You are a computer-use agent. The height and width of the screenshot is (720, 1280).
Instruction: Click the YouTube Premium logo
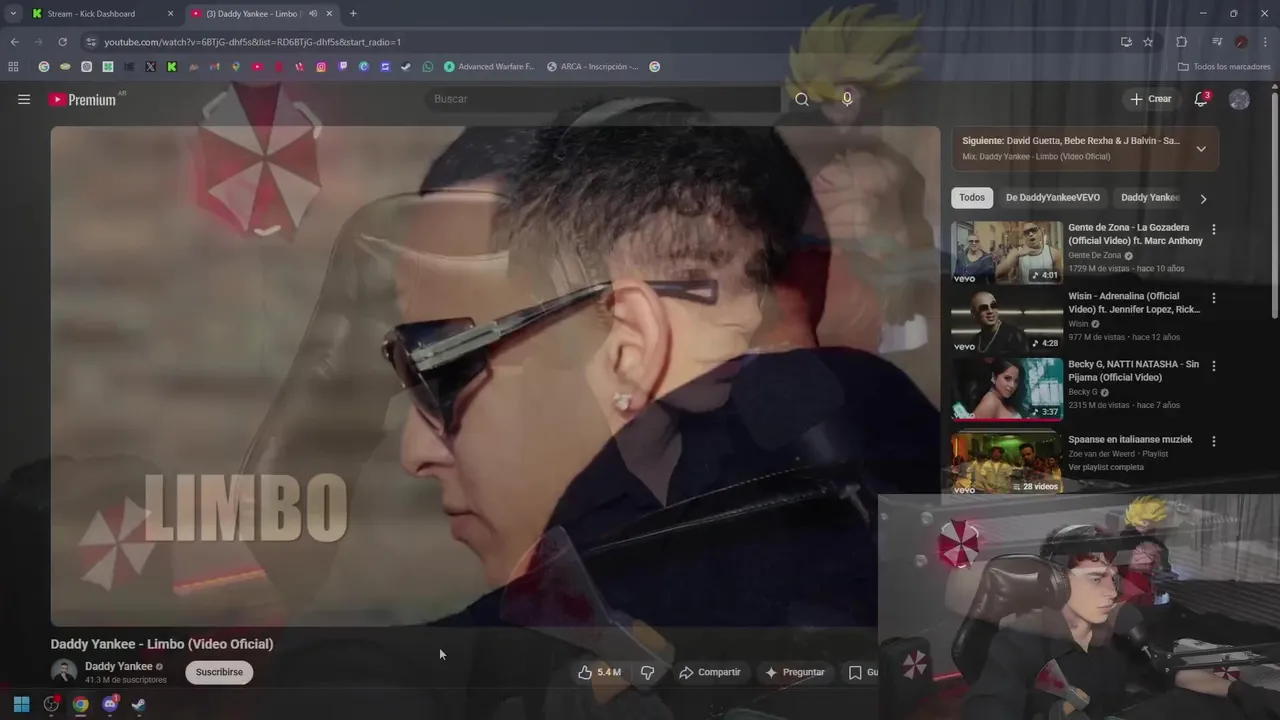click(x=82, y=99)
